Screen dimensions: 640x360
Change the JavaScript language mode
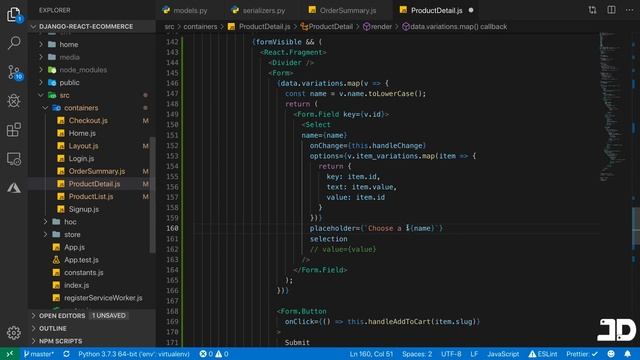tap(503, 354)
